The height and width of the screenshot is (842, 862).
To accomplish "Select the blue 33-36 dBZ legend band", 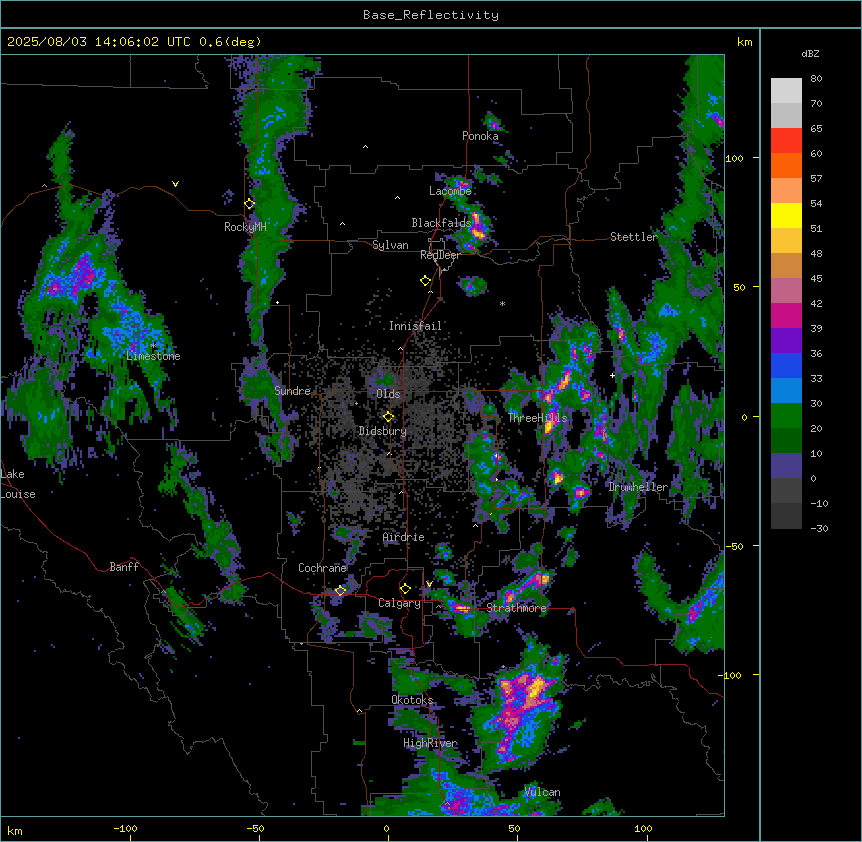I will tap(786, 365).
